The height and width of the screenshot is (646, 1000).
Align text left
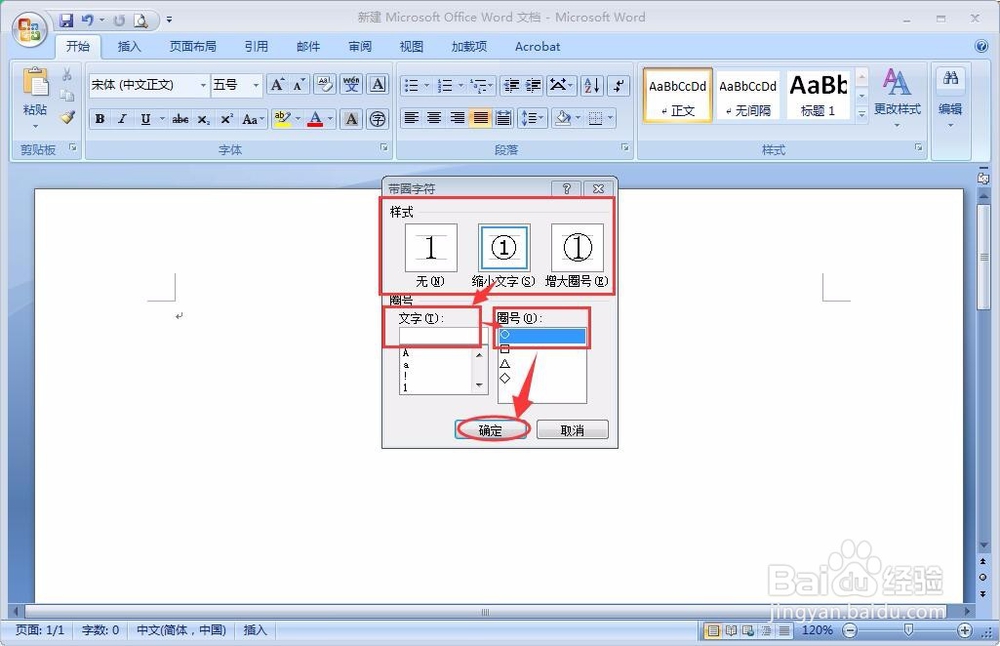point(411,118)
